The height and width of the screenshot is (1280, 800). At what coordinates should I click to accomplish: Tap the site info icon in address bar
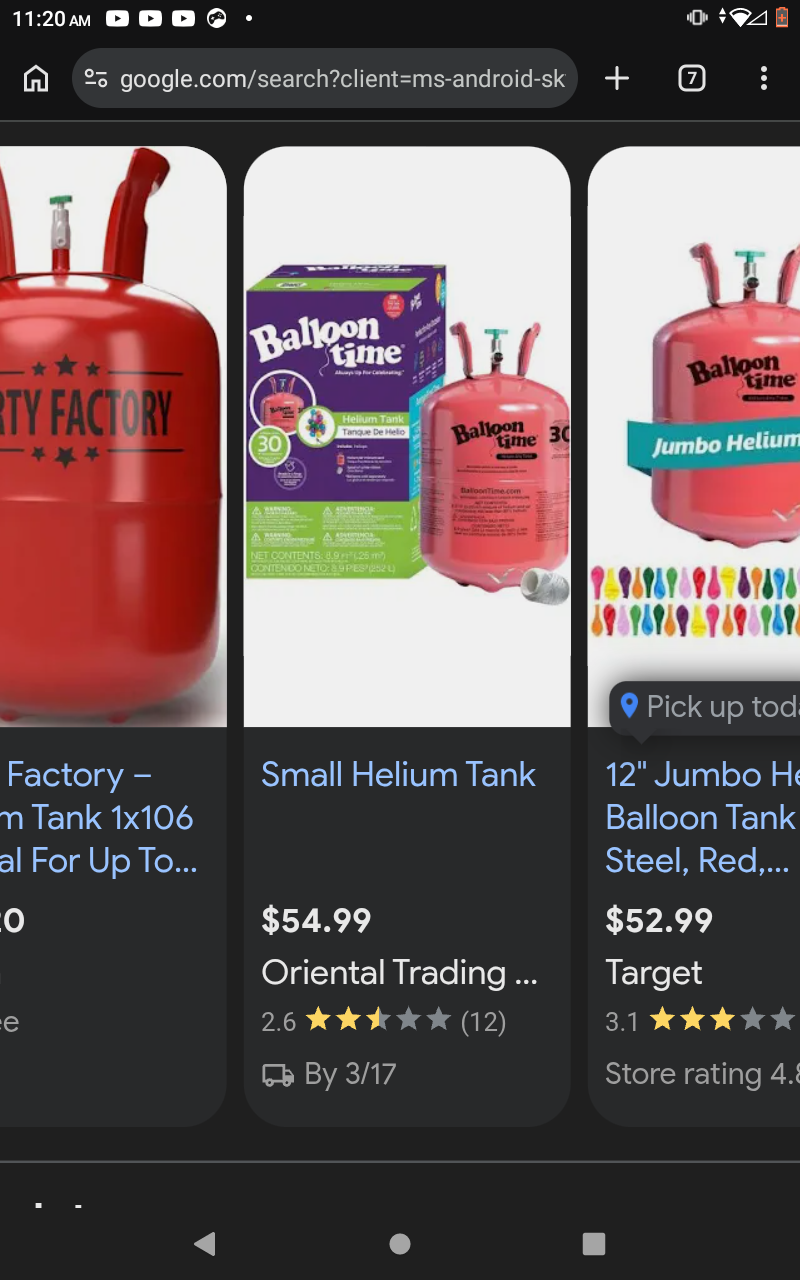96,78
